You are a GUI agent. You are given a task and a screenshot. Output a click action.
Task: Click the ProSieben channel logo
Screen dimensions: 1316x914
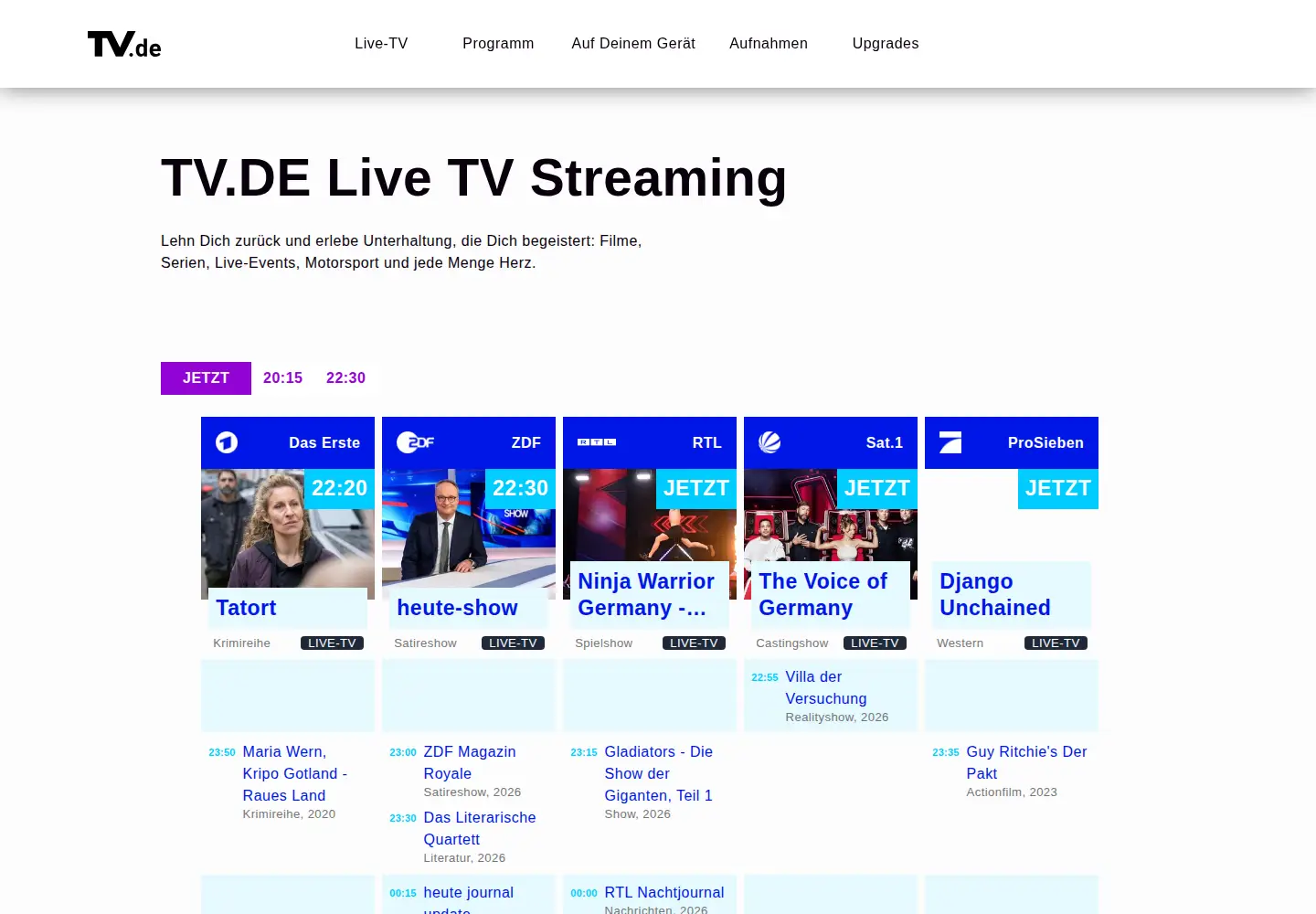(x=950, y=442)
